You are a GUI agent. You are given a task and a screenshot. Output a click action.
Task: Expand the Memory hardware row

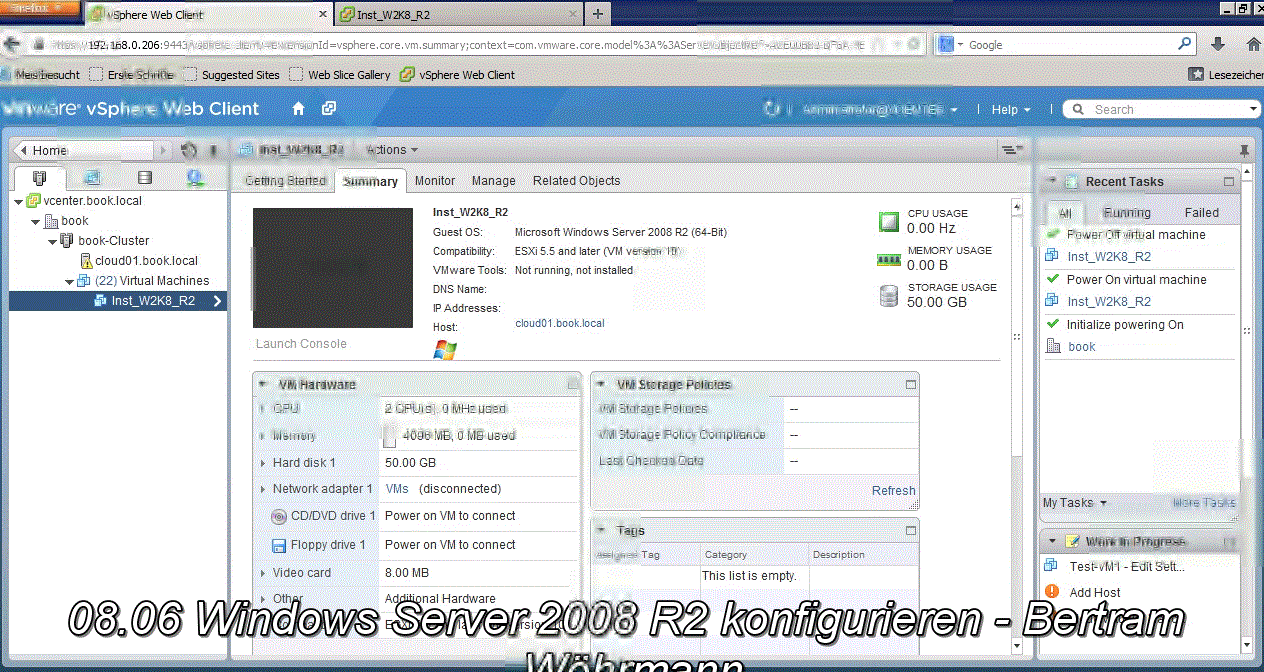263,436
